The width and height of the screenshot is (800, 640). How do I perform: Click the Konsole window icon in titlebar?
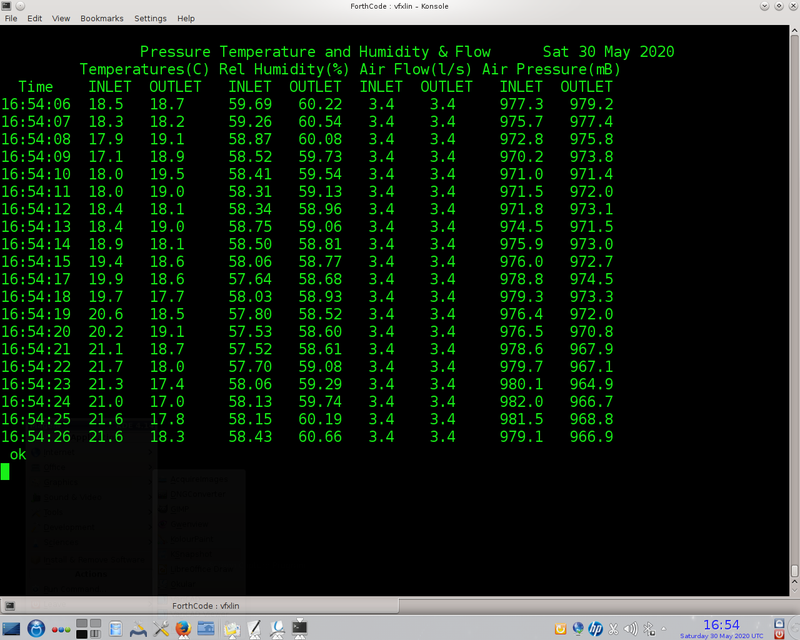8,6
